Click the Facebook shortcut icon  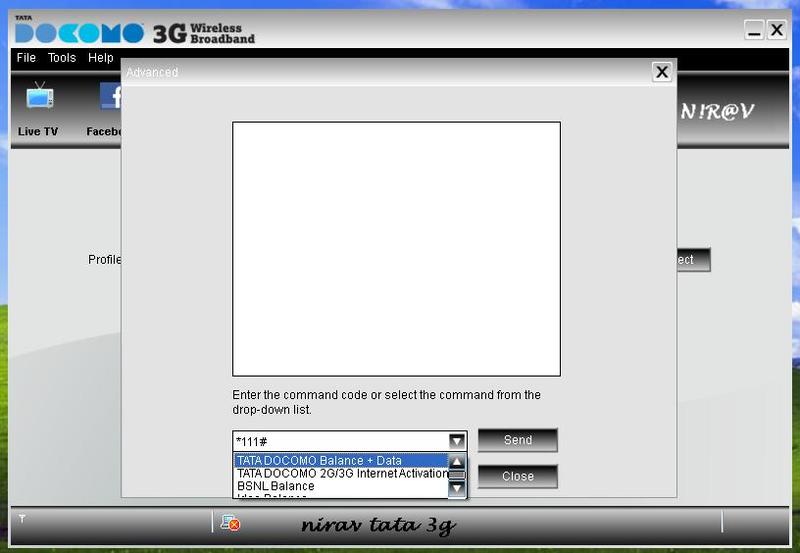110,98
